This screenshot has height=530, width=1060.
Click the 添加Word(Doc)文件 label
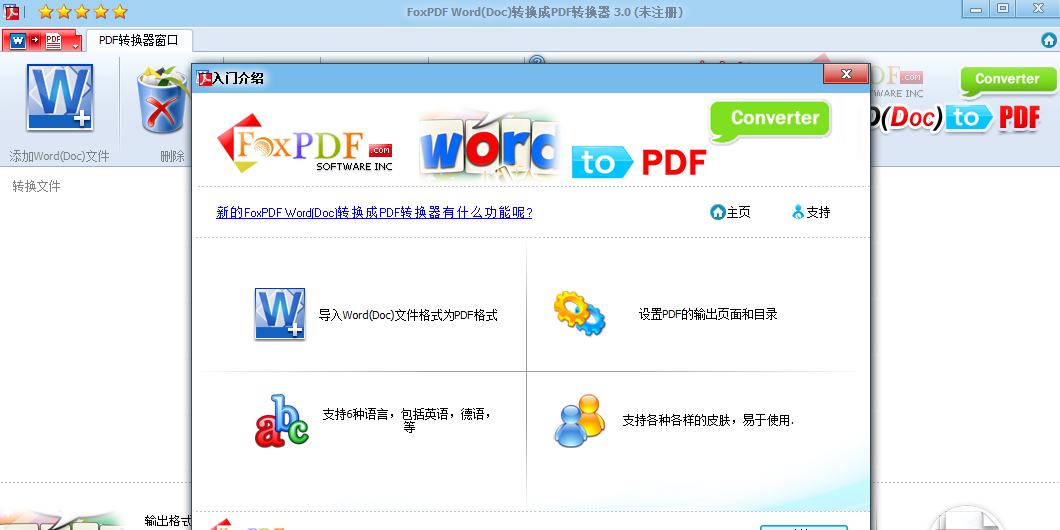59,156
